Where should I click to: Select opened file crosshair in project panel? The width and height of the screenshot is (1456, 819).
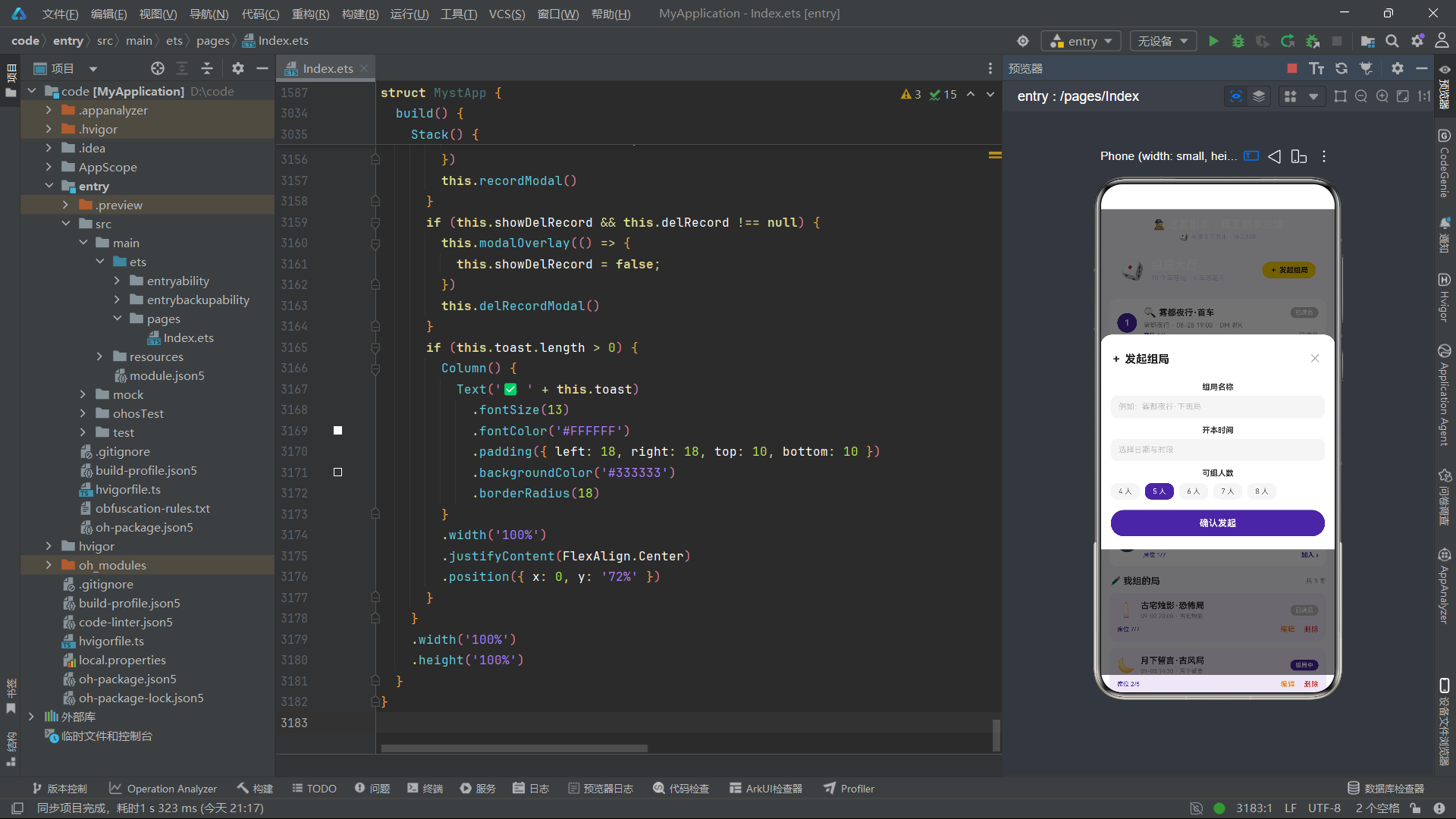coord(158,68)
